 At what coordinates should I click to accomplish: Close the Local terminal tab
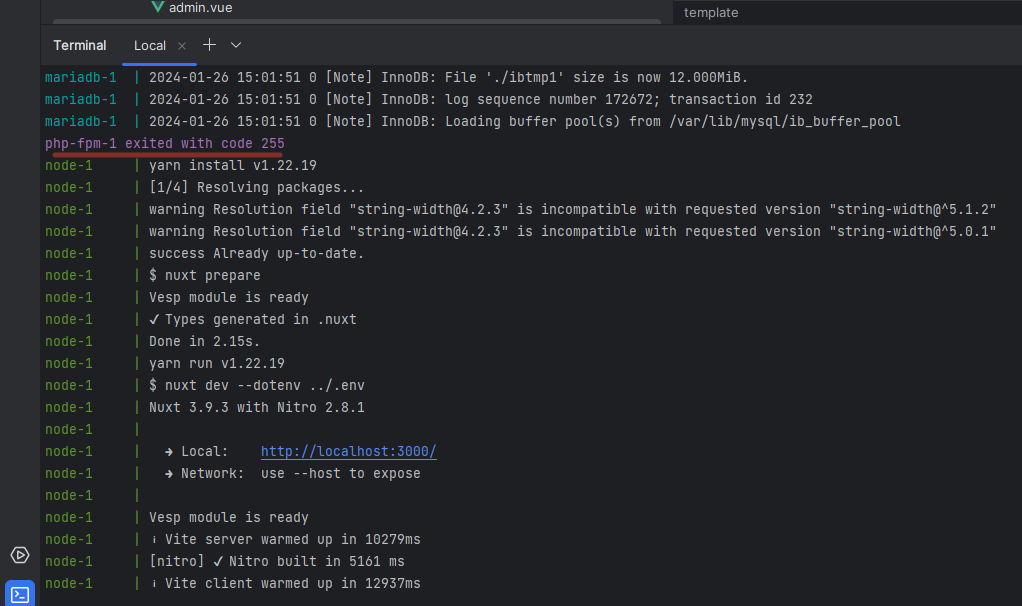point(182,46)
